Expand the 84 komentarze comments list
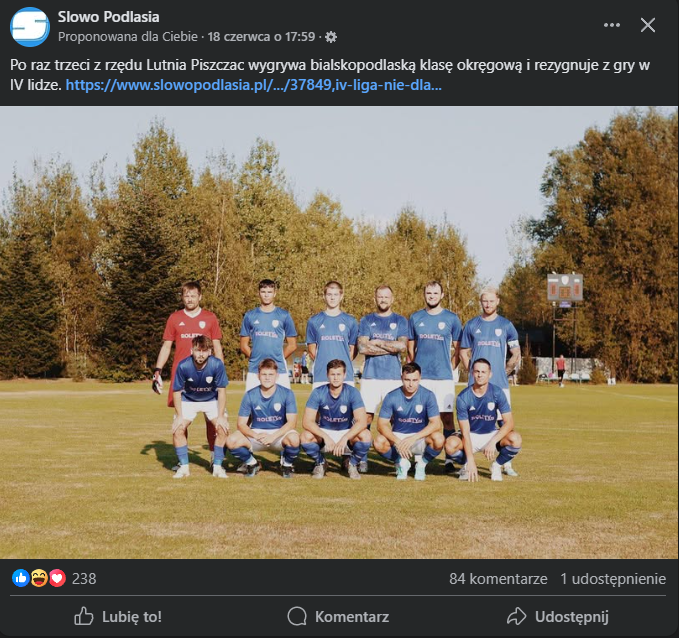Screen dimensions: 679x638 (498, 578)
